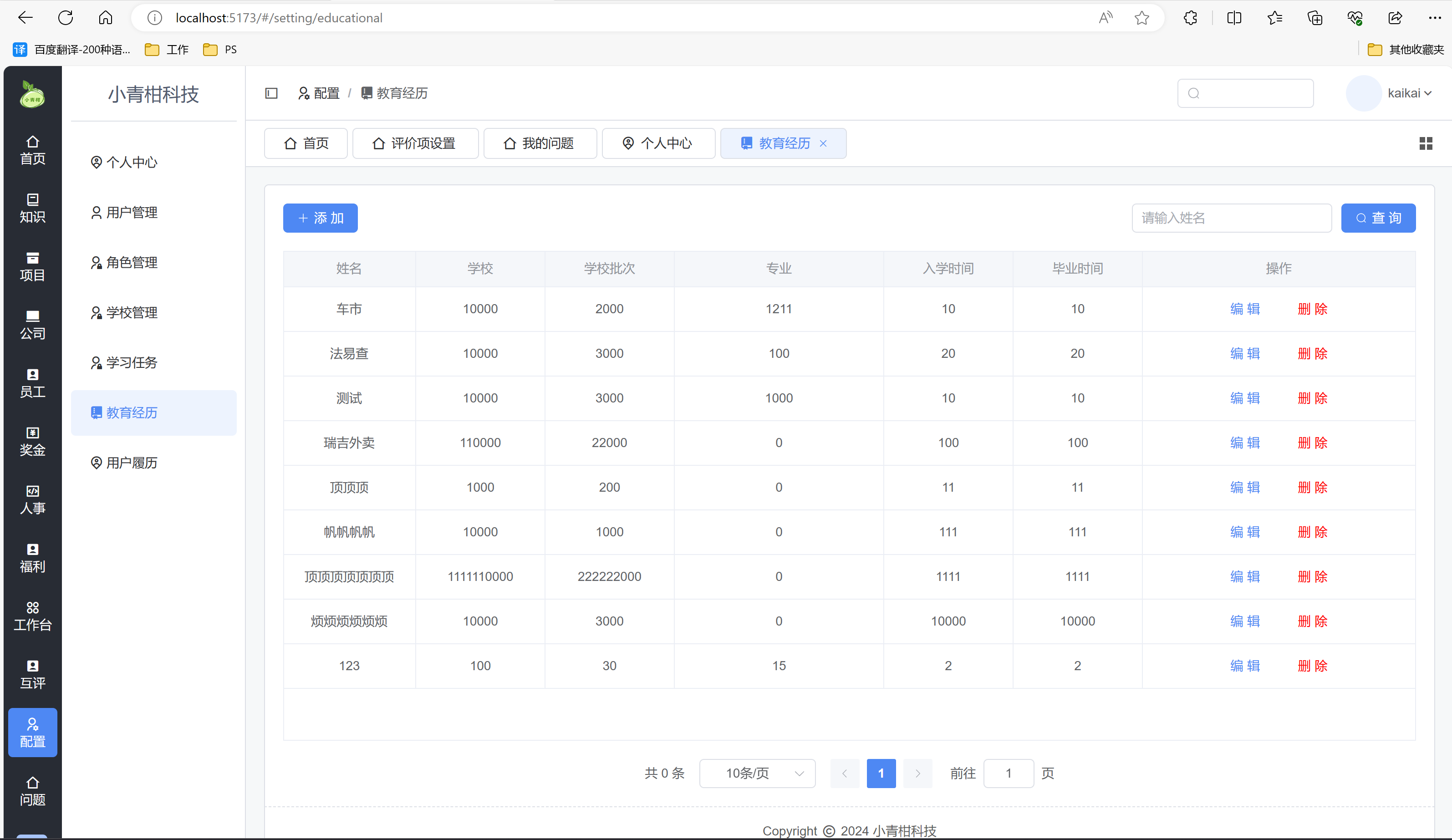Viewport: 1452px width, 840px height.
Task: Click the 前往 page number input
Action: point(1009,773)
